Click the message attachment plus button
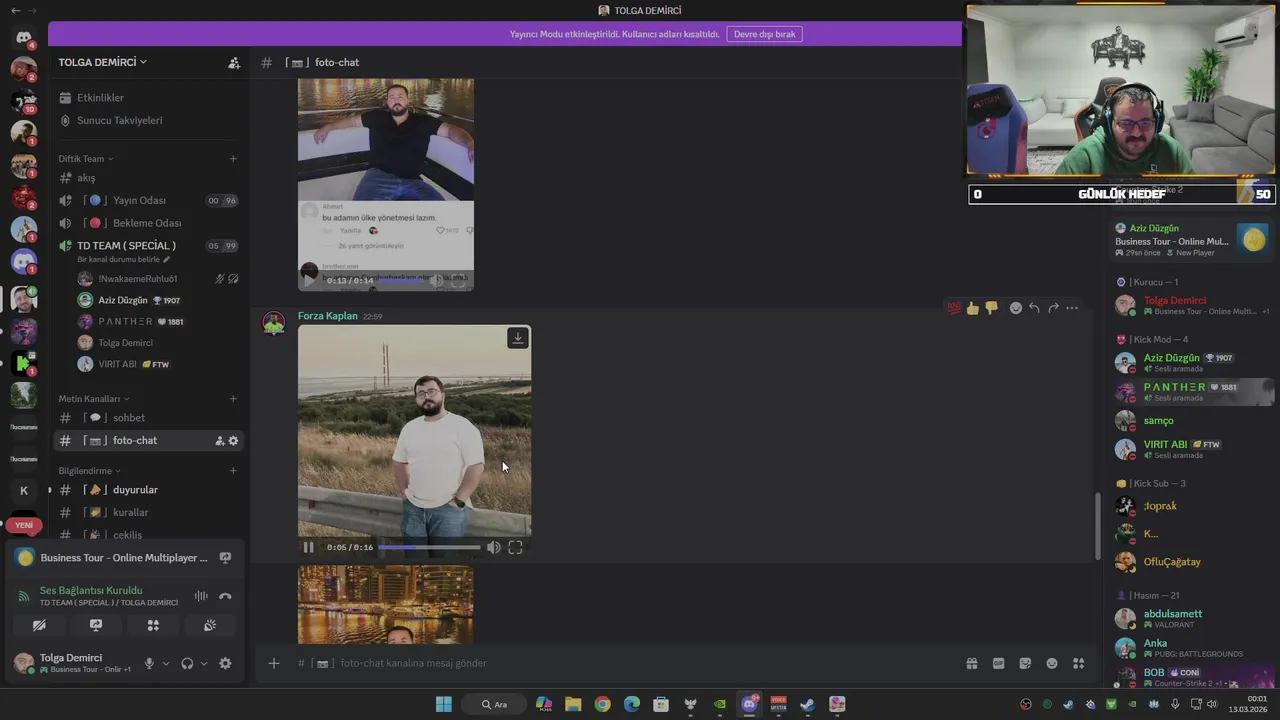This screenshot has height=720, width=1280. pyautogui.click(x=273, y=663)
